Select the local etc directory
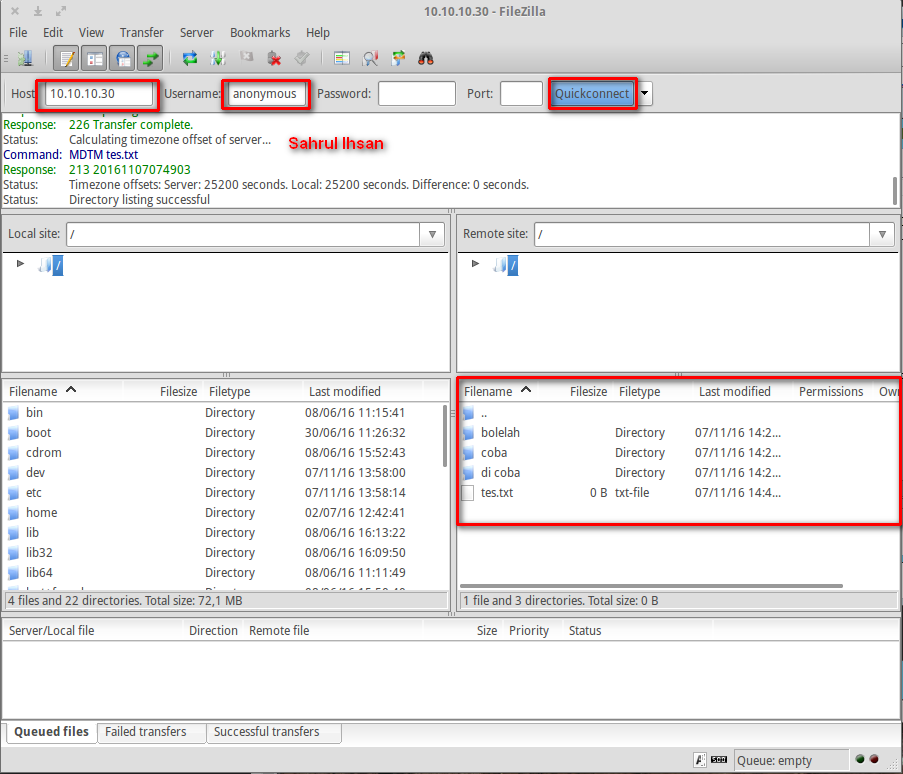This screenshot has height=774, width=903. click(223, 493)
